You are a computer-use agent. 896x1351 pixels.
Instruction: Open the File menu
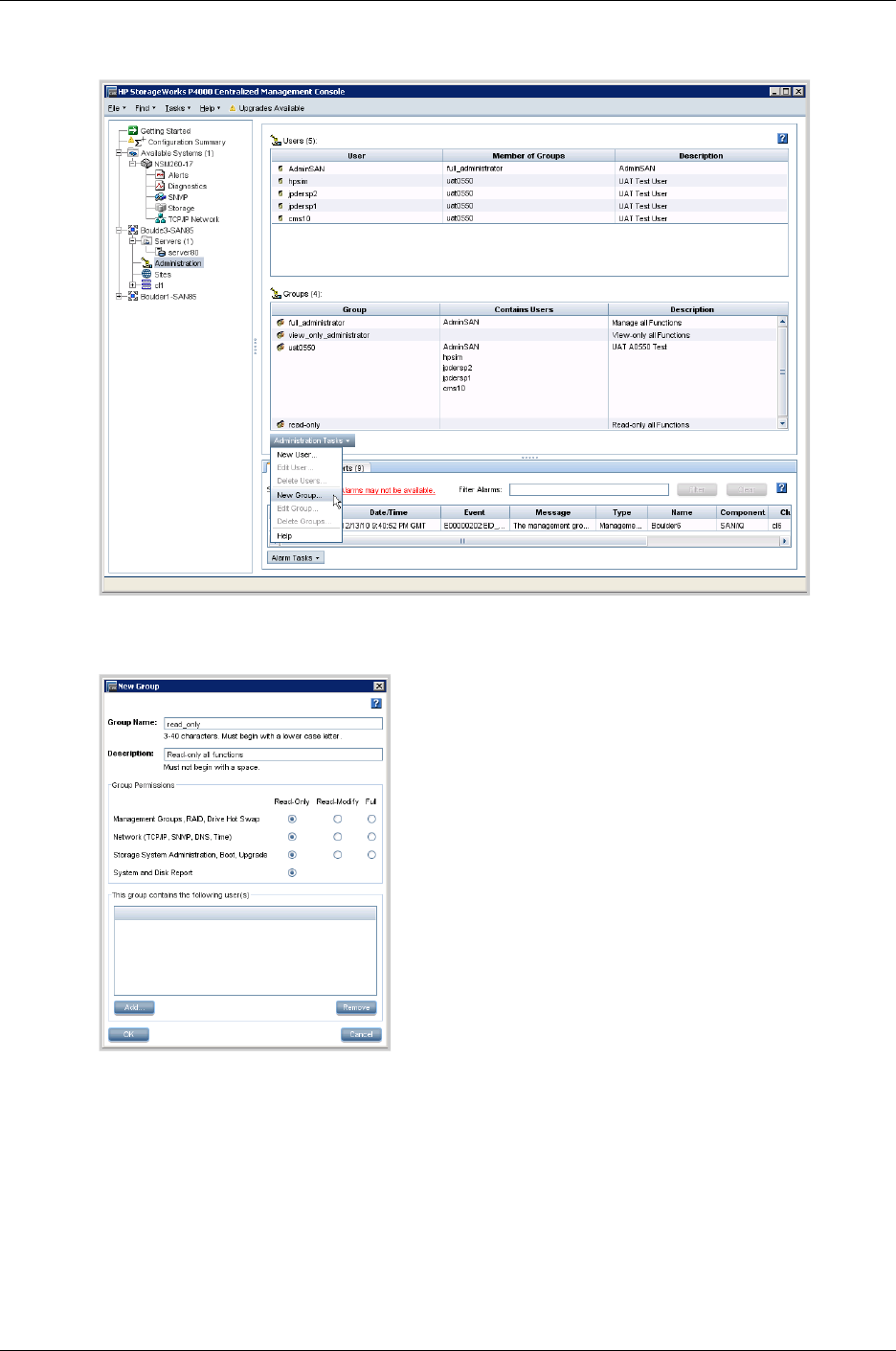point(115,108)
